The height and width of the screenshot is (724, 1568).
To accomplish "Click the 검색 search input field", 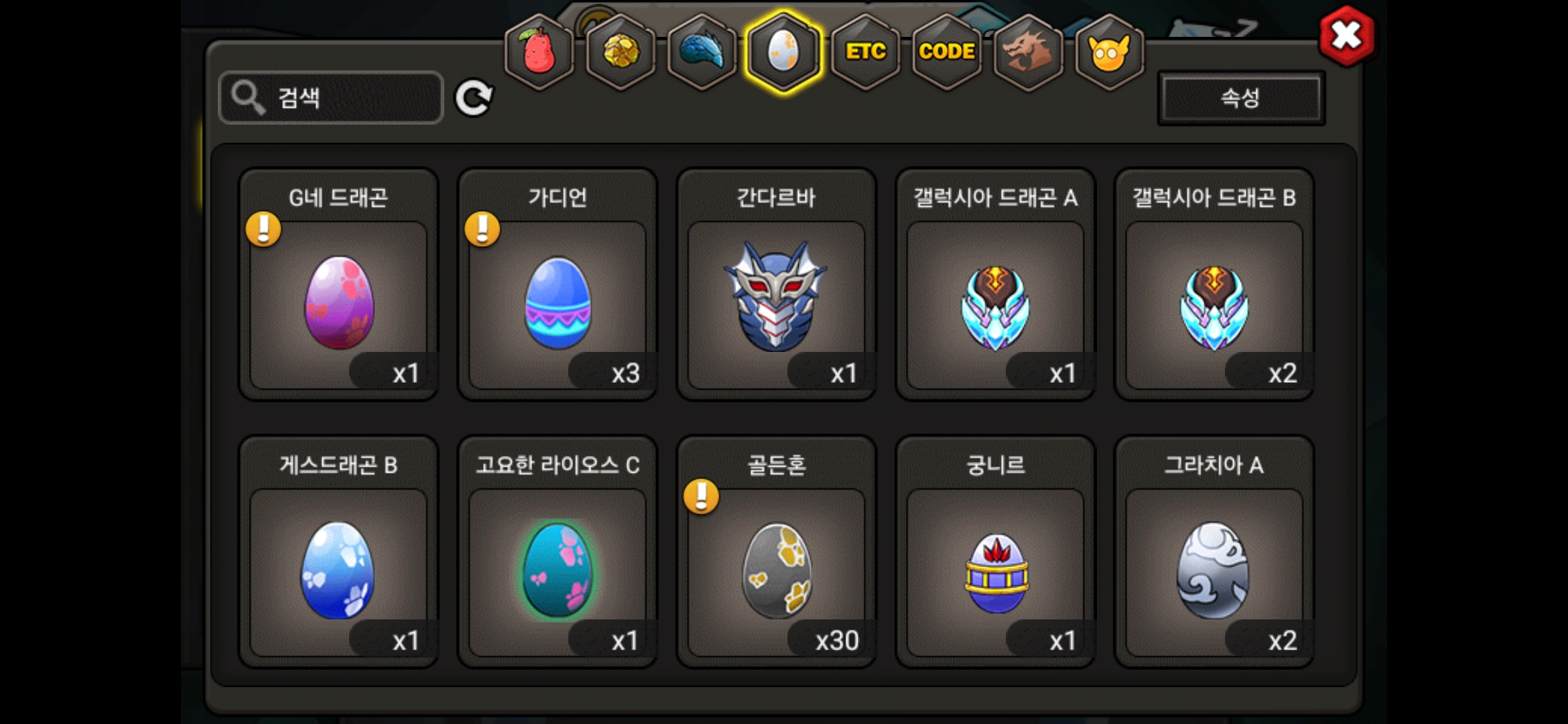I will 331,98.
